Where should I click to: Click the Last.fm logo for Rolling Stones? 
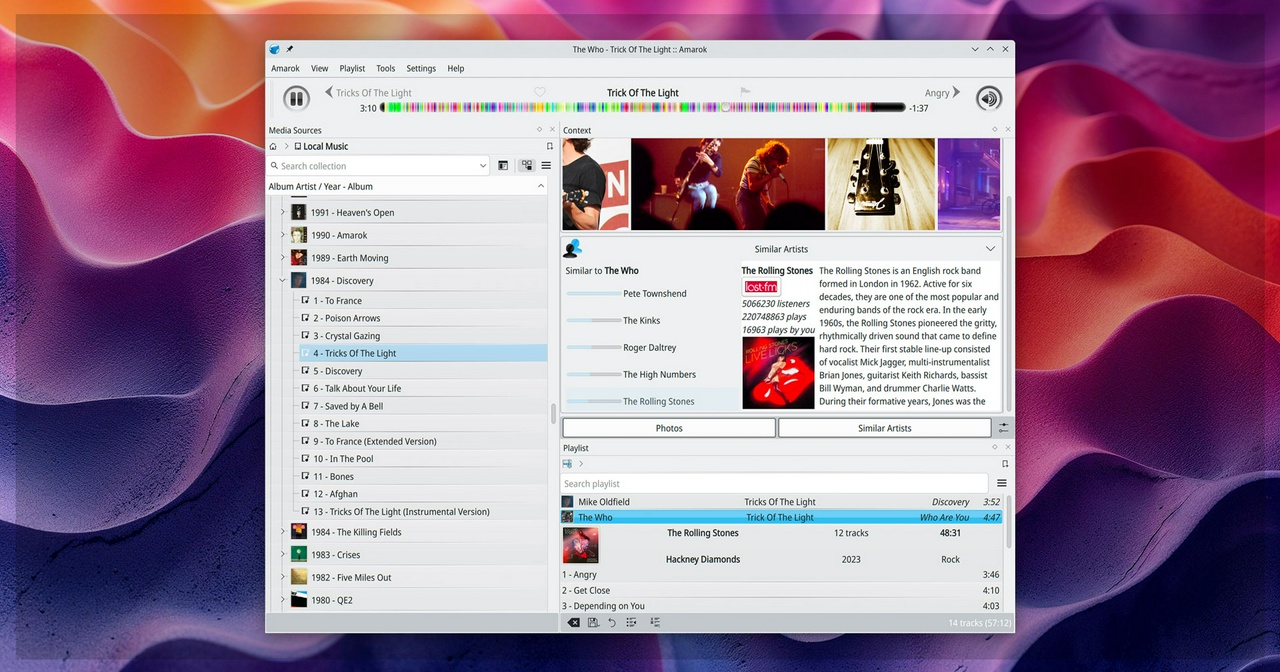[762, 287]
